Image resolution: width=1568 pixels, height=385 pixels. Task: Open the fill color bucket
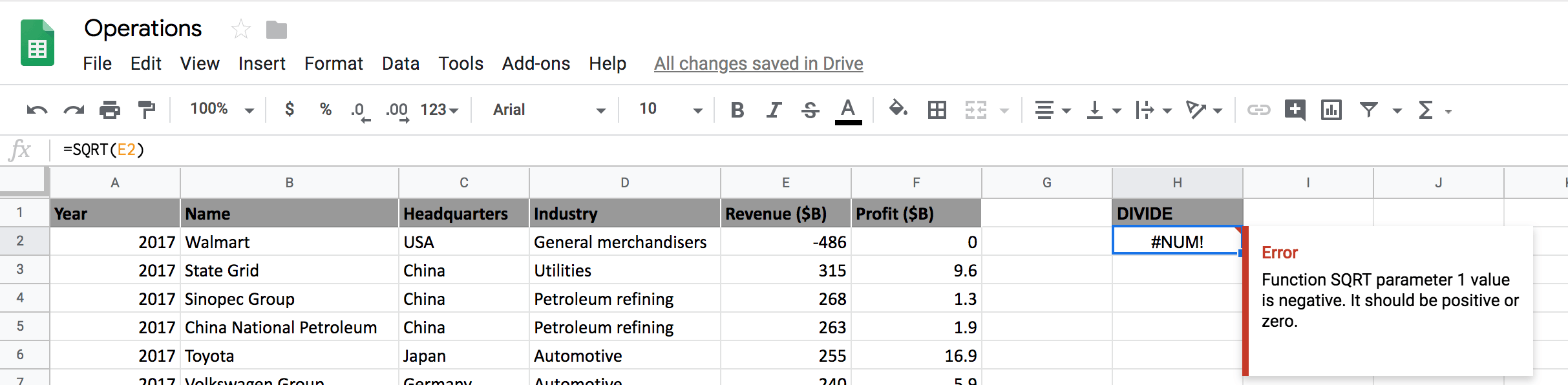click(898, 109)
